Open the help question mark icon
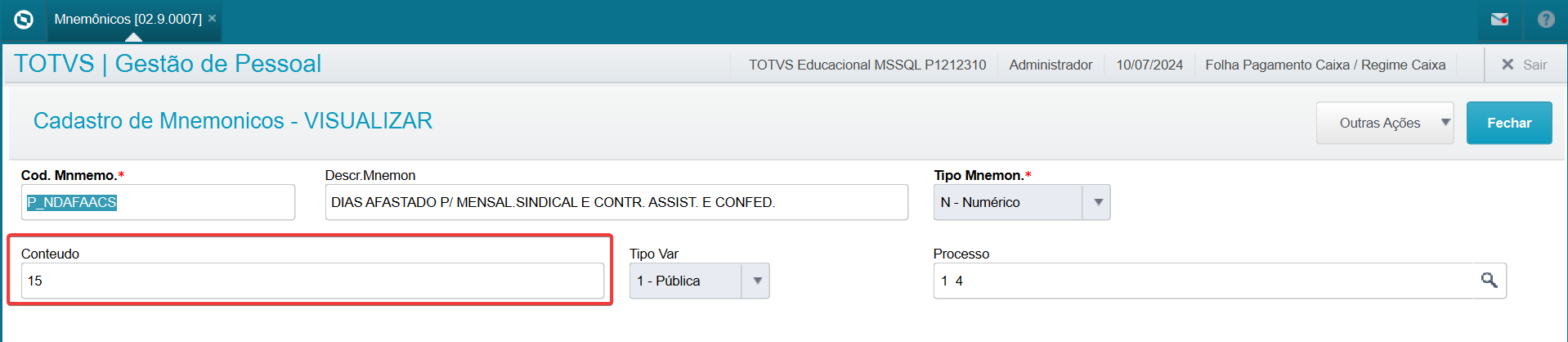1568x342 pixels. [x=1546, y=19]
